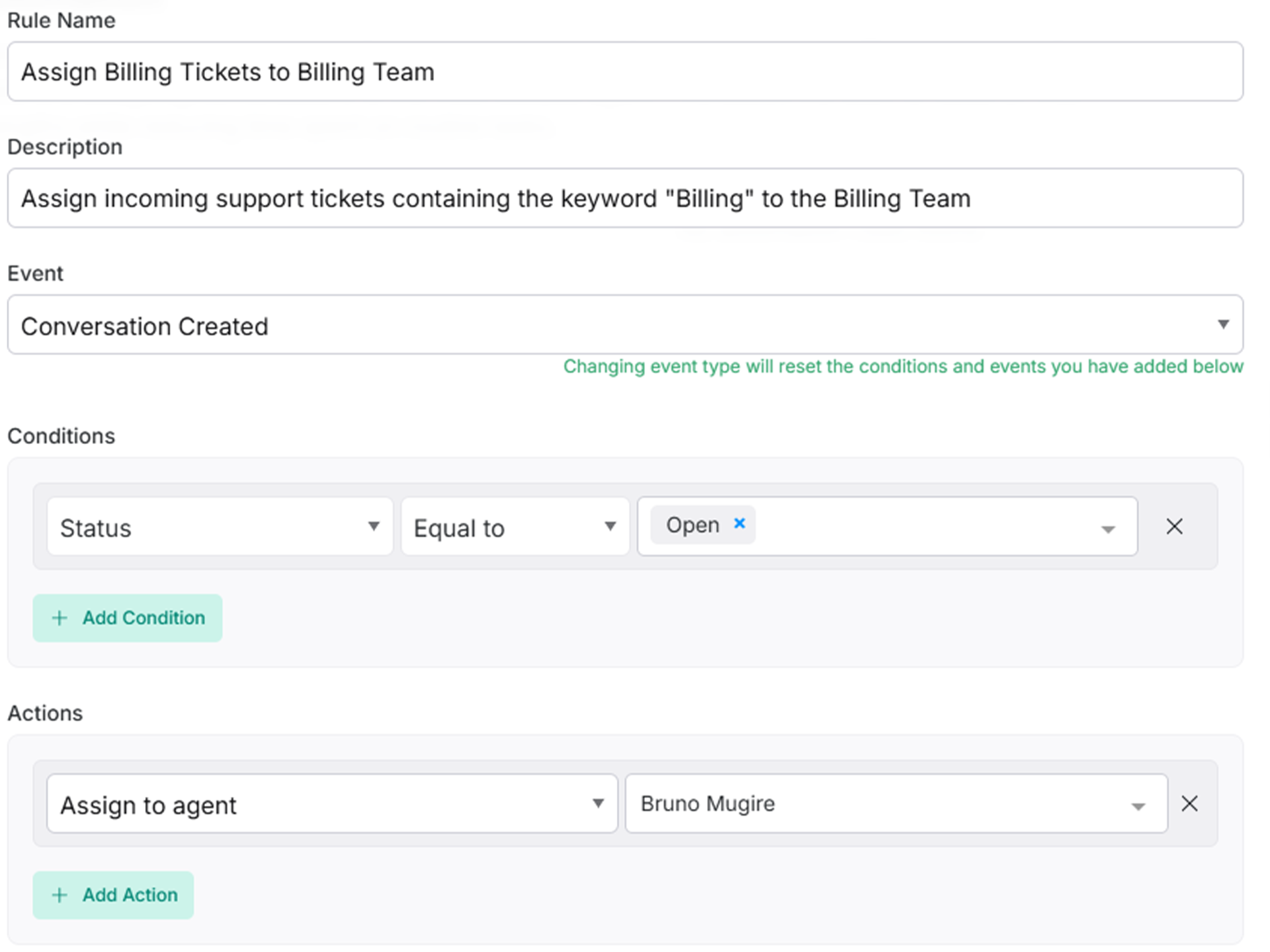The image size is (1270, 952).
Task: Click the Event field's dropdown arrow
Action: point(1223,324)
